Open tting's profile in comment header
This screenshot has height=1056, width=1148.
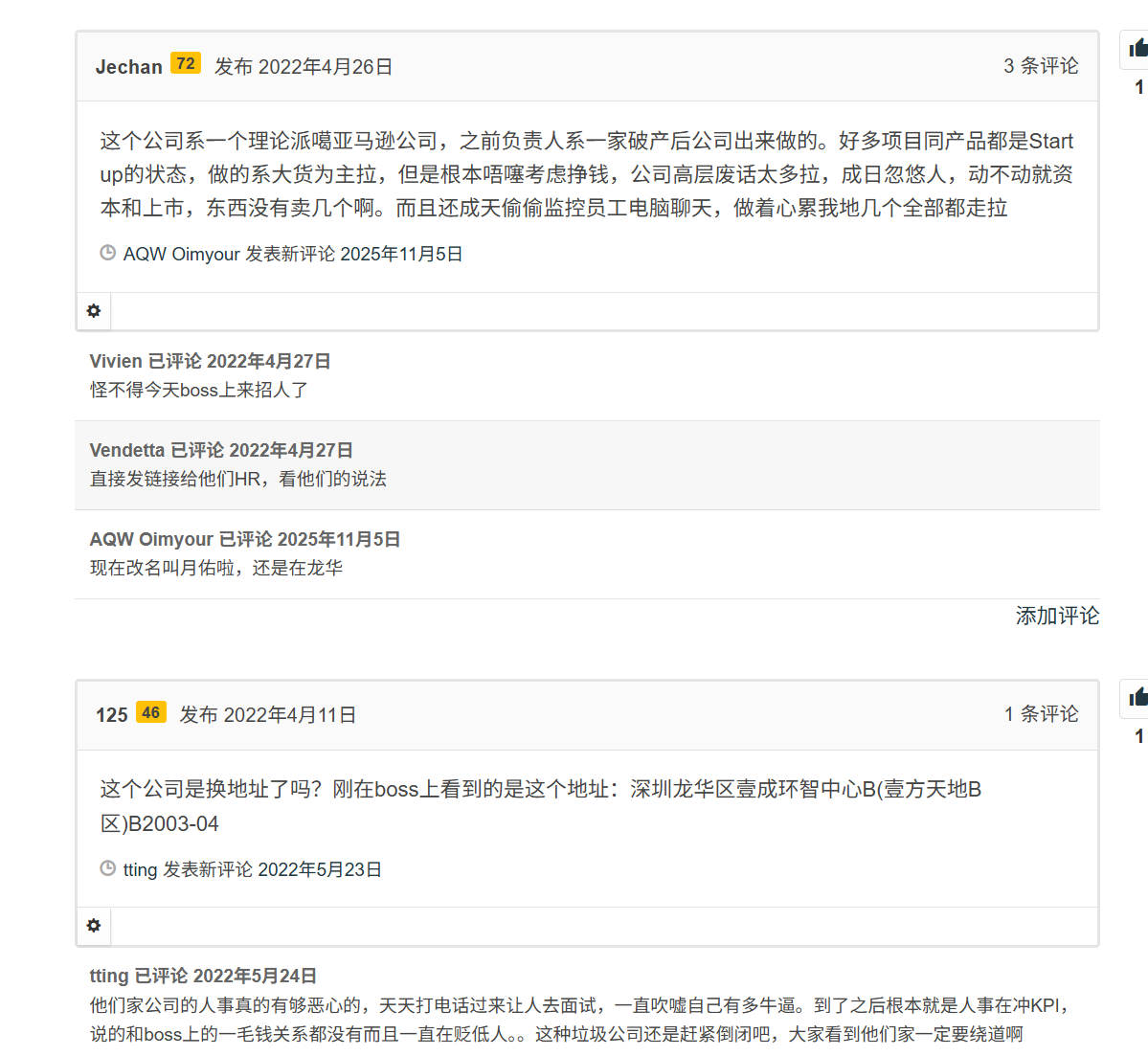click(109, 976)
